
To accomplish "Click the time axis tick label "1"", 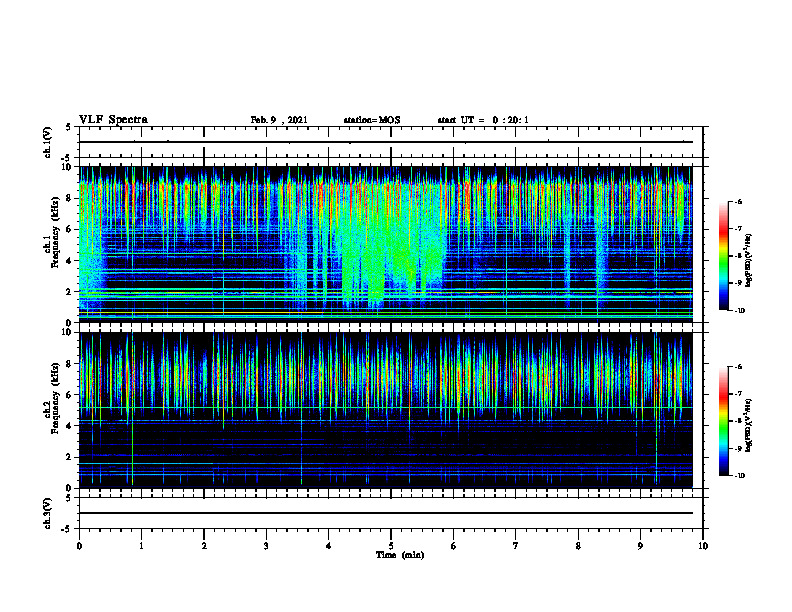I will [141, 546].
